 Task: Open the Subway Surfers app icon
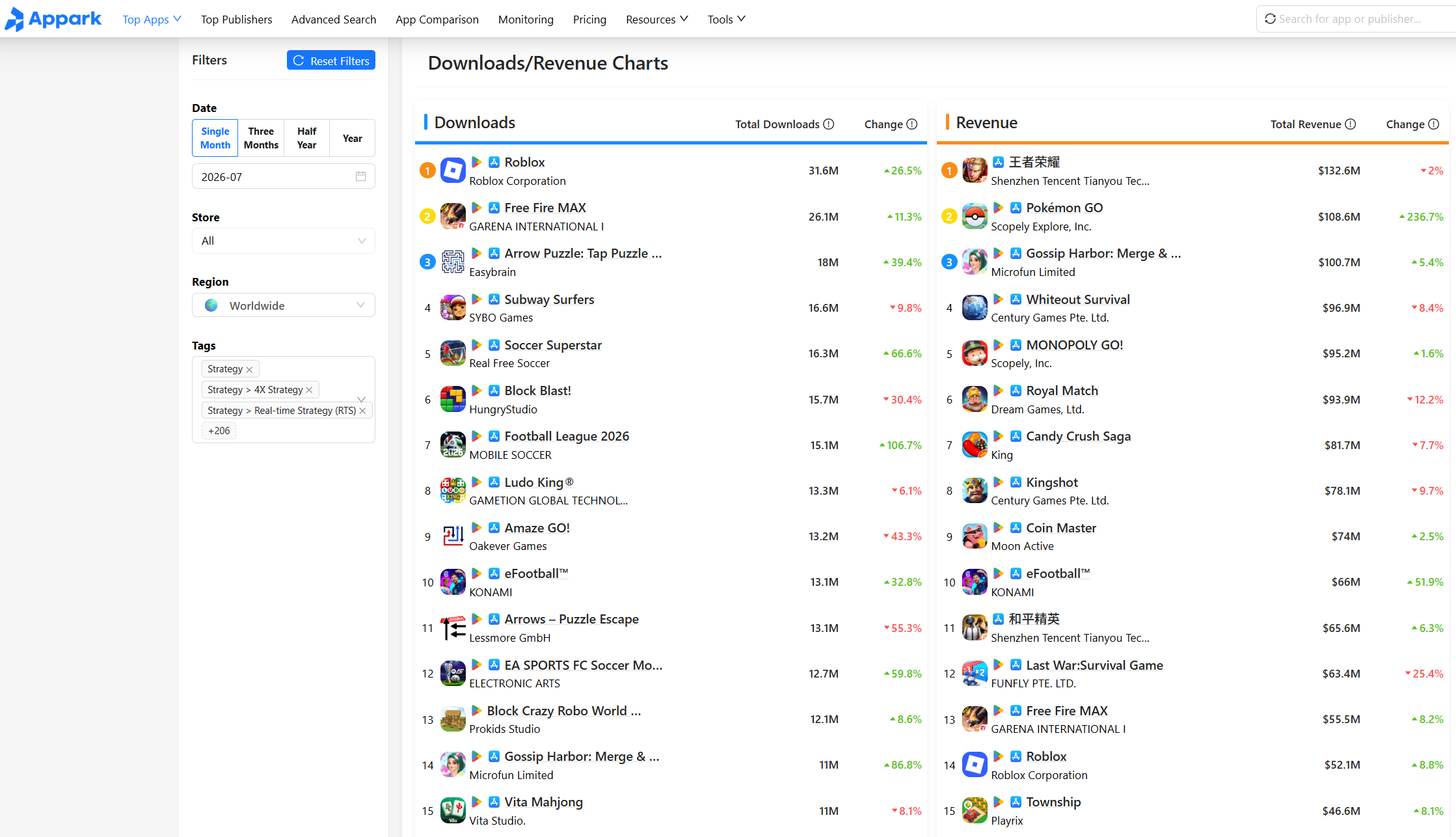click(453, 308)
